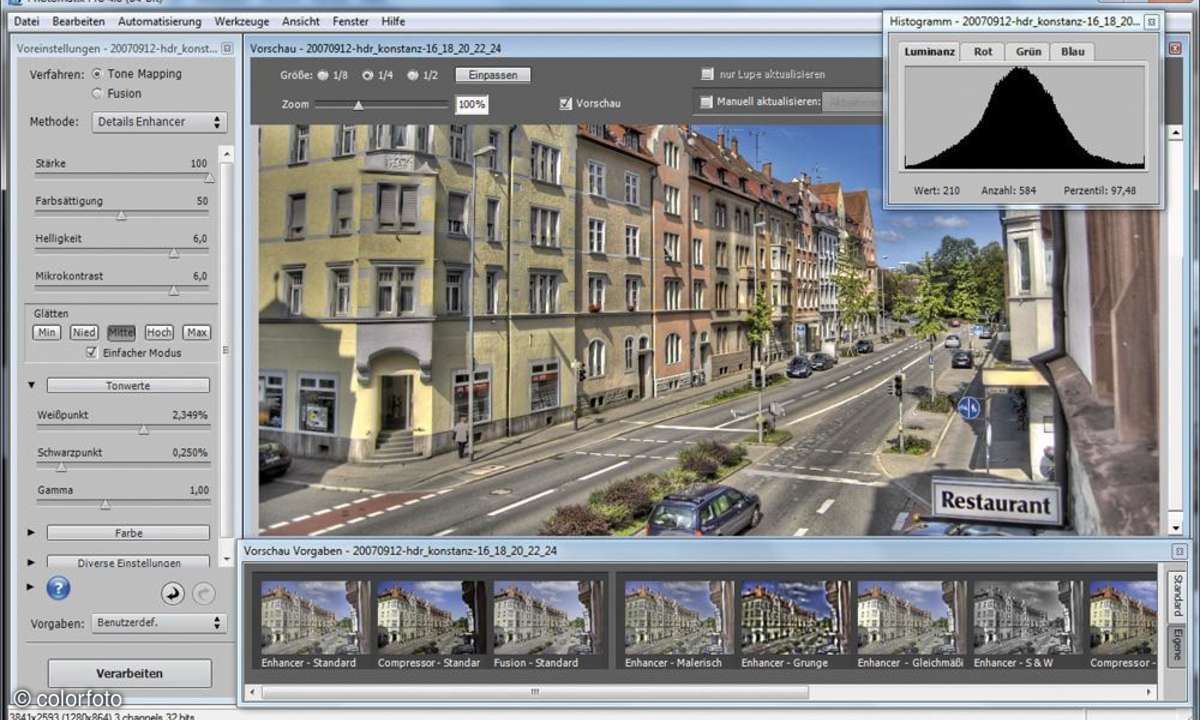Open the help question mark icon
Image resolution: width=1200 pixels, height=720 pixels.
(59, 589)
